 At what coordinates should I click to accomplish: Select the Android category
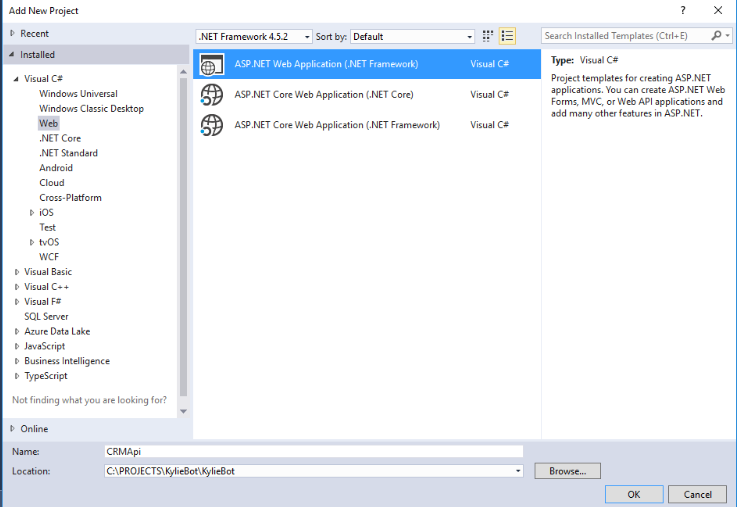tap(56, 168)
